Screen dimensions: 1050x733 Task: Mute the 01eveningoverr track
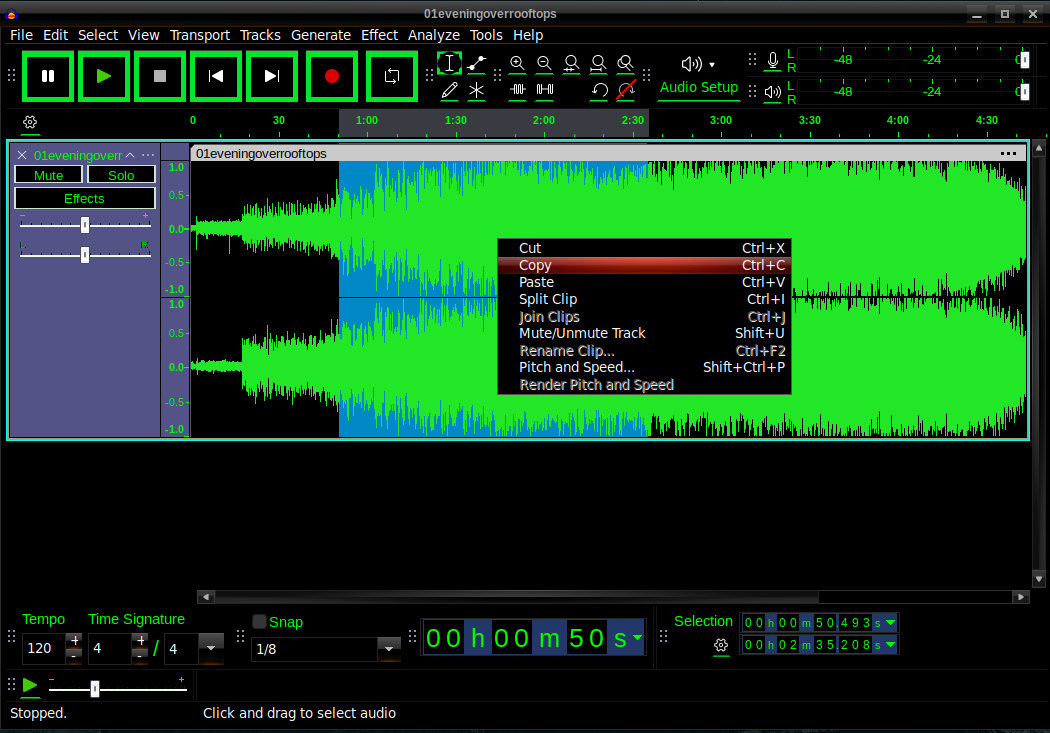tap(48, 175)
